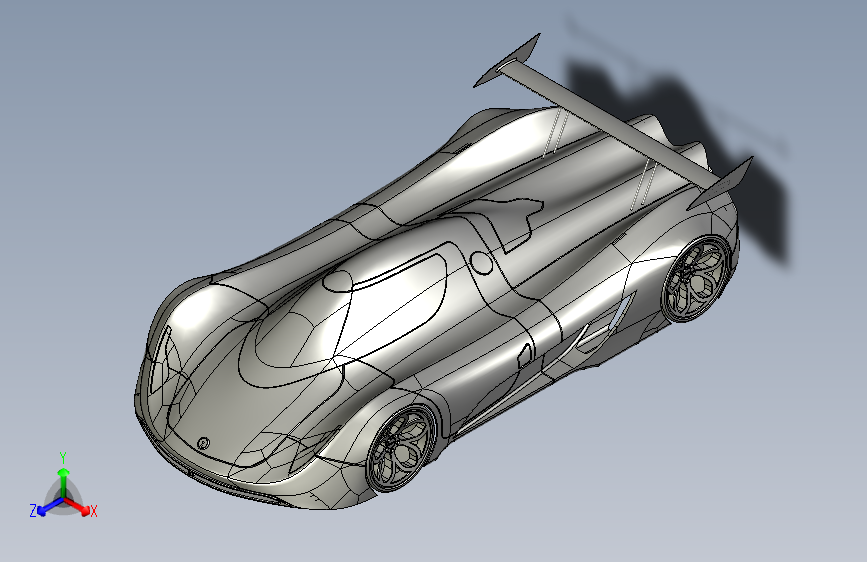Select the front wheel of the car model
The image size is (867, 562).
click(402, 449)
